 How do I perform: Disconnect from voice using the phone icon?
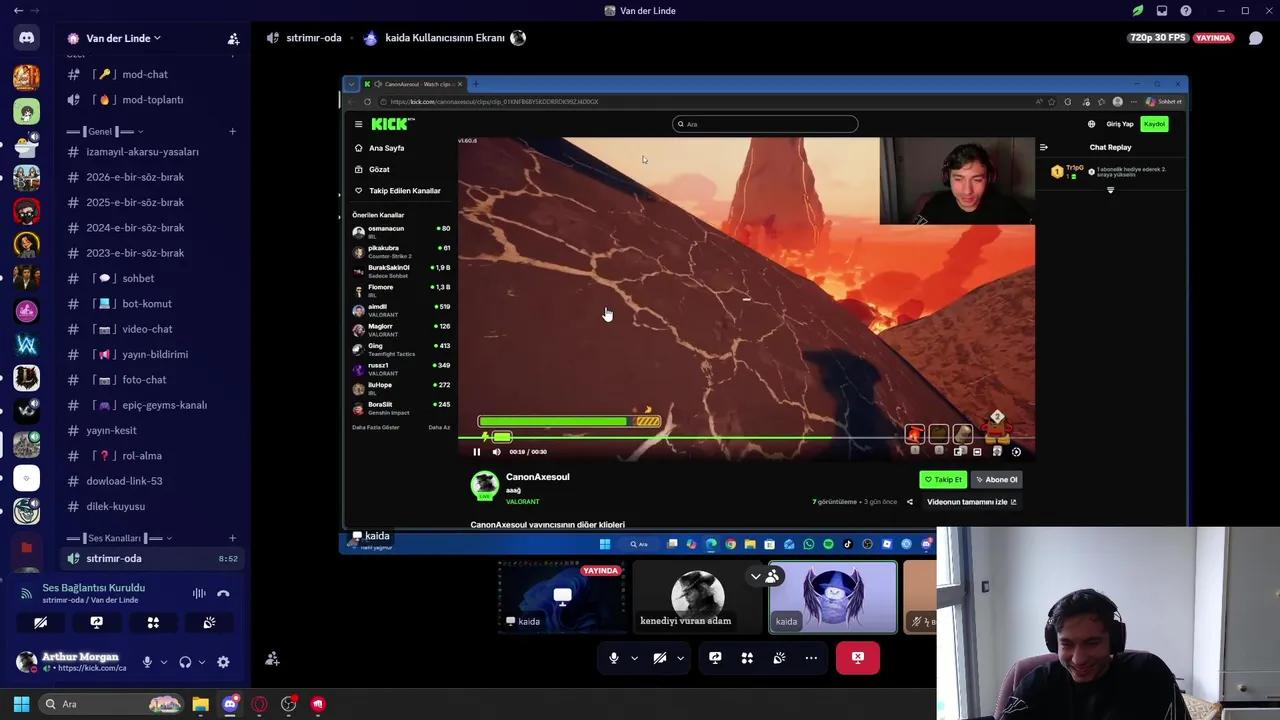click(x=223, y=593)
